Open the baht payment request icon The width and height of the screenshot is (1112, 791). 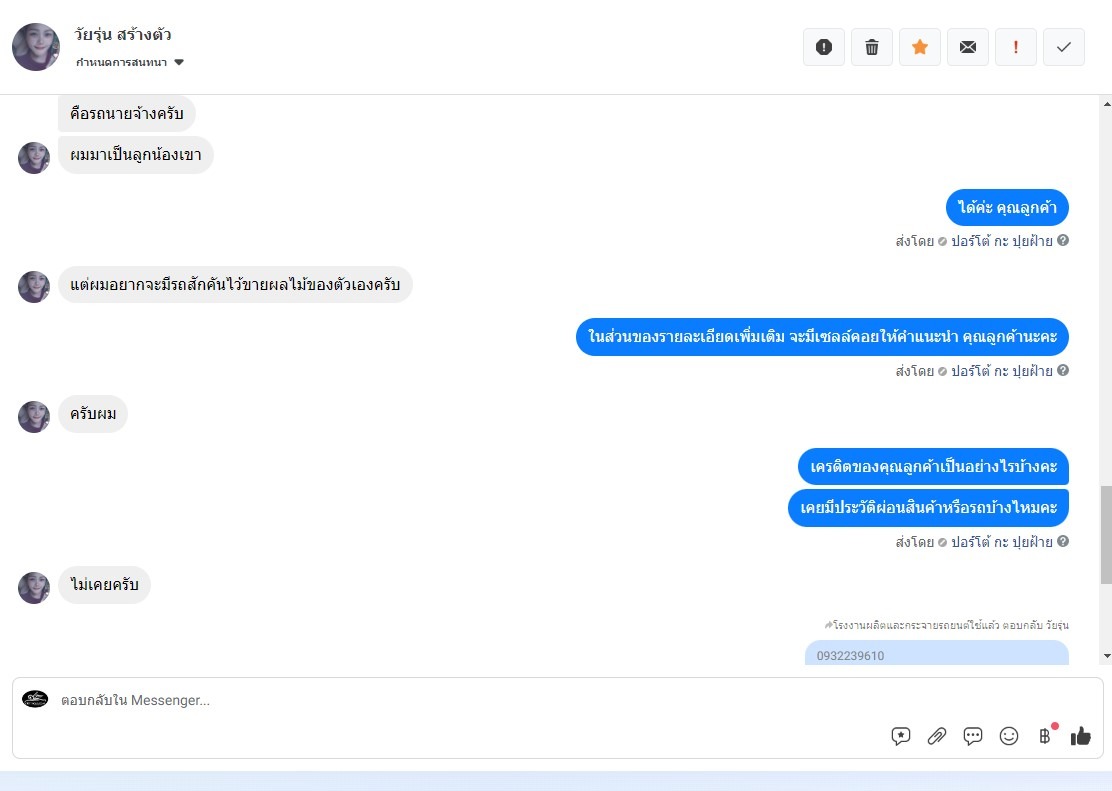(x=1045, y=736)
